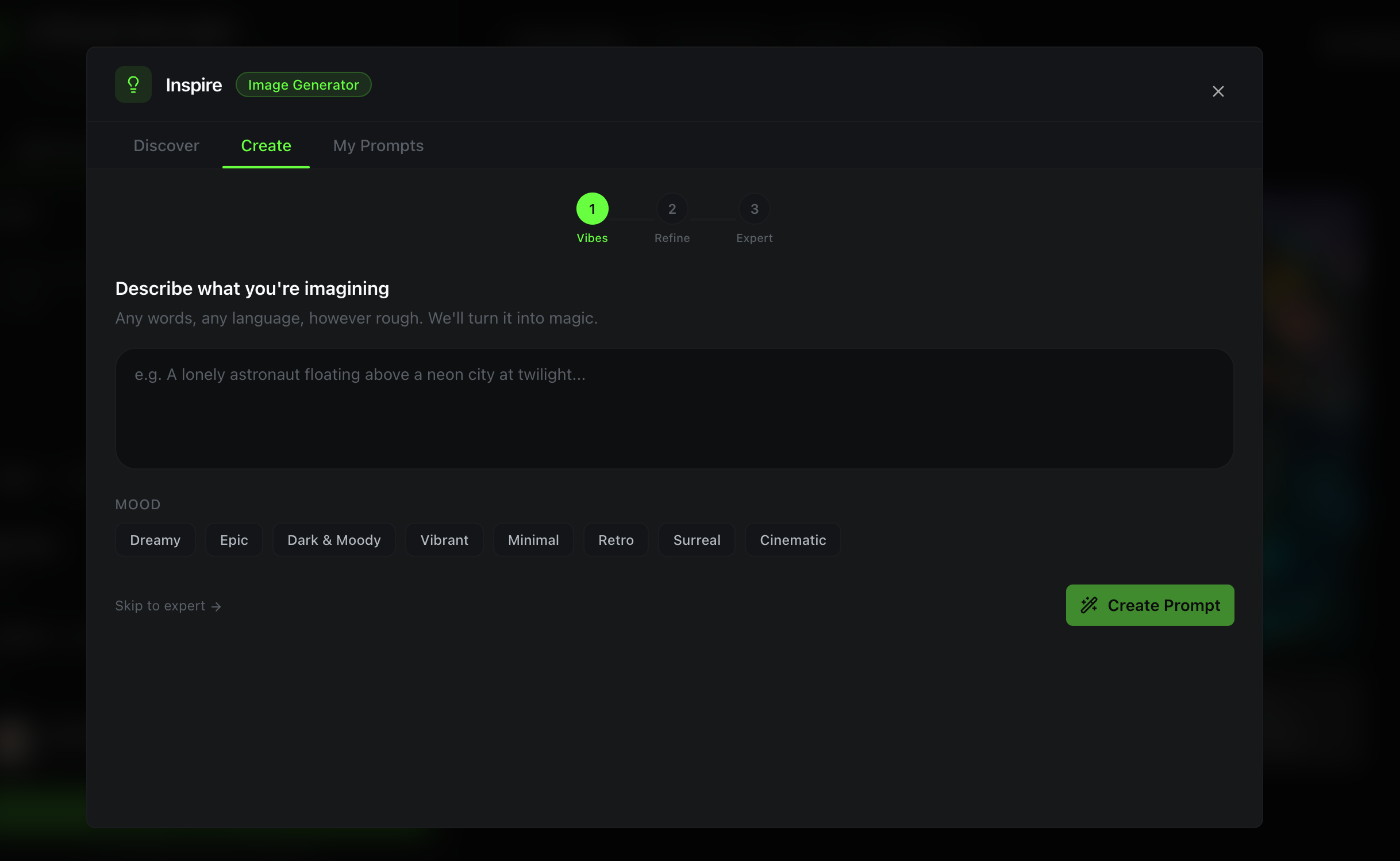The width and height of the screenshot is (1400, 861).
Task: Jump to step 3 Expert
Action: (x=754, y=209)
